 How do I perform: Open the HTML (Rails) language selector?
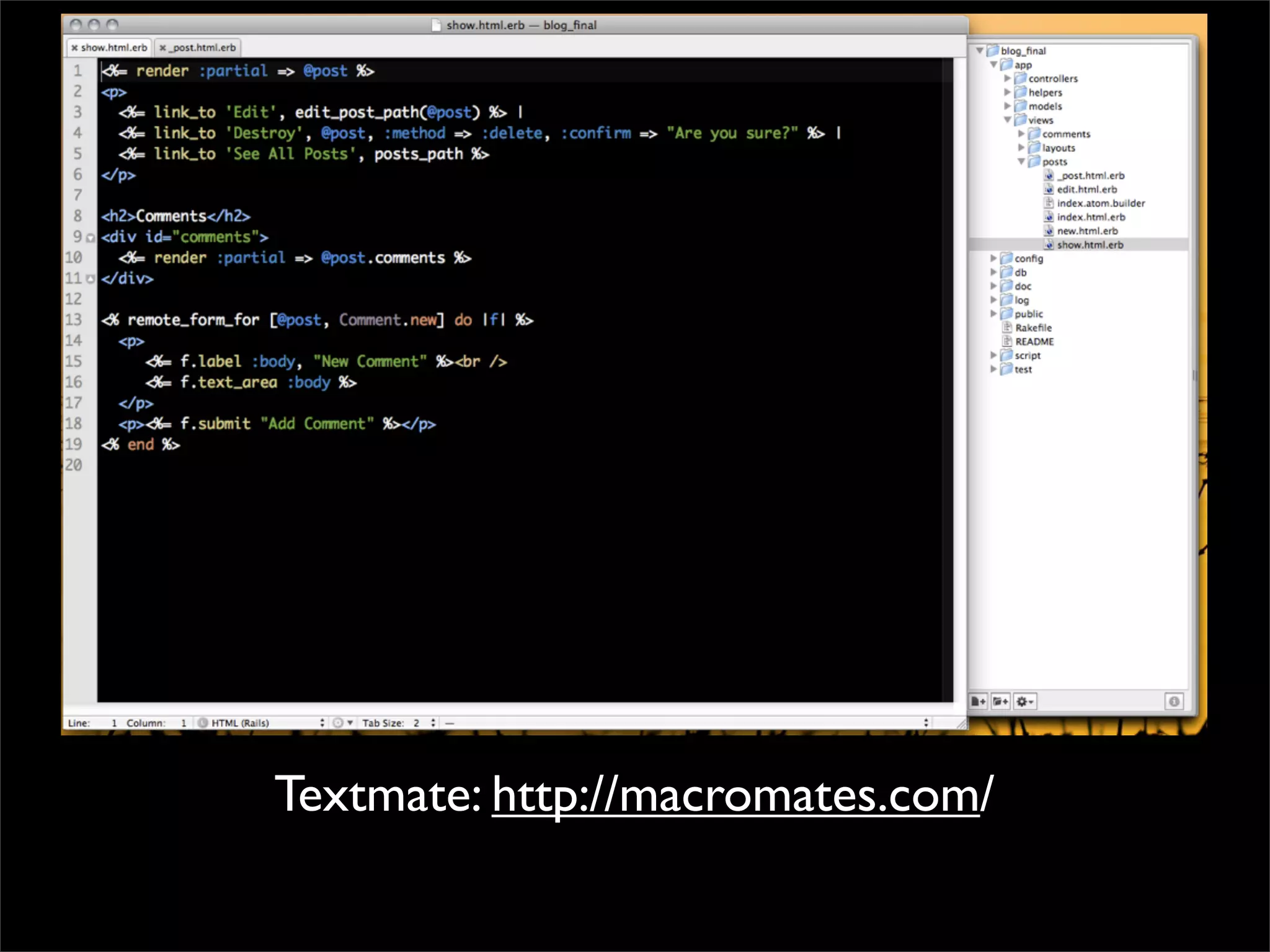(262, 723)
